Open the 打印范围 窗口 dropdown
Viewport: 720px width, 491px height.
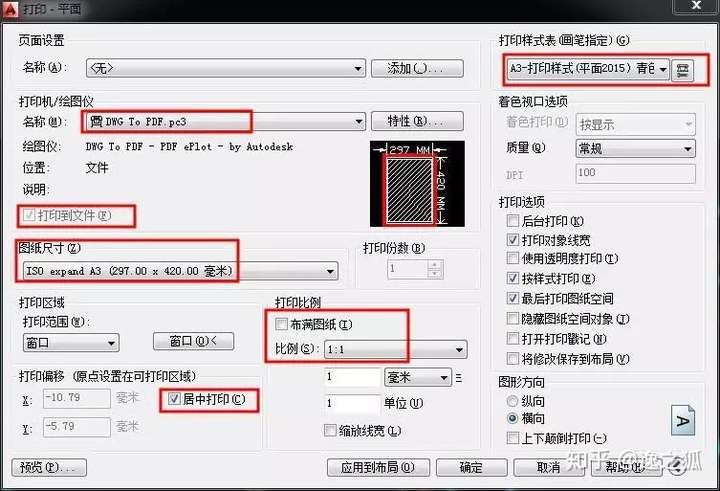(x=71, y=343)
